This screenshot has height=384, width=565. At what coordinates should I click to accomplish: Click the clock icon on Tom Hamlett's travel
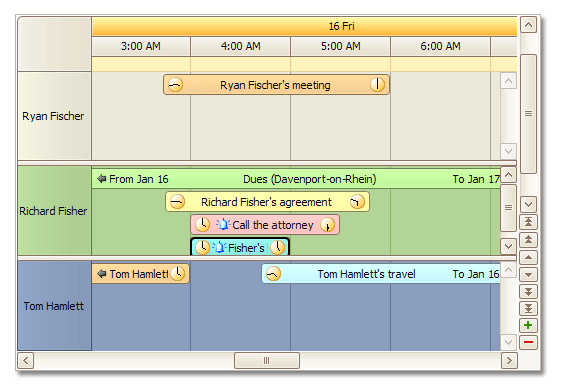click(x=273, y=274)
